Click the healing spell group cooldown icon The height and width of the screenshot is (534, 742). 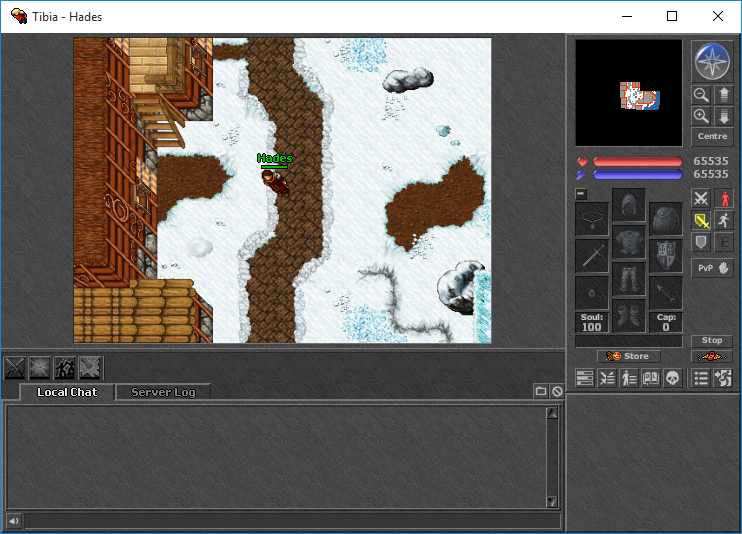click(39, 367)
